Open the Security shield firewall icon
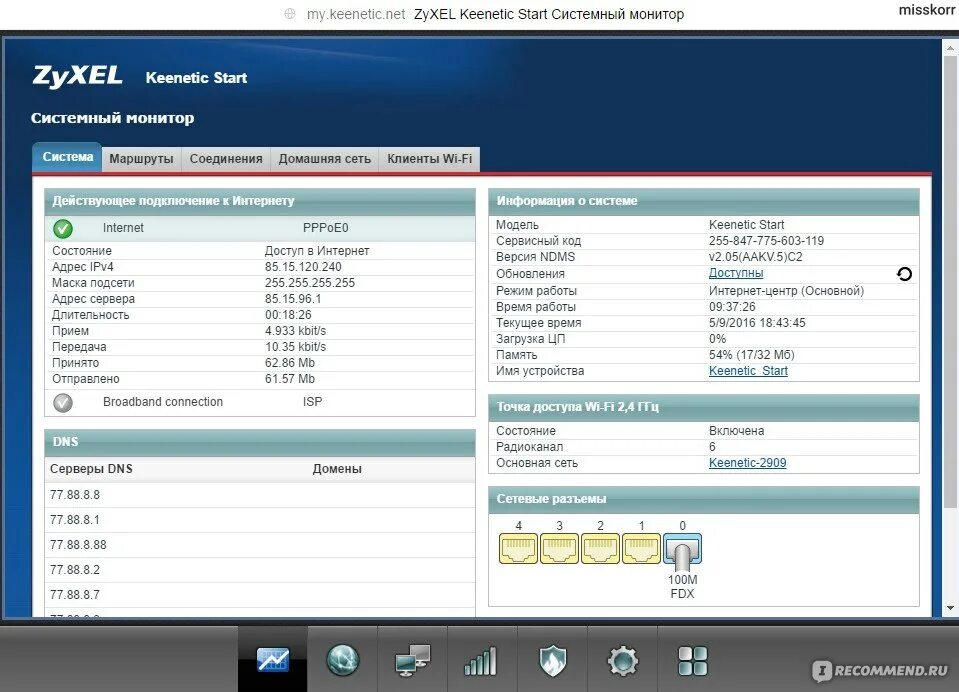Image resolution: width=959 pixels, height=692 pixels. click(552, 661)
